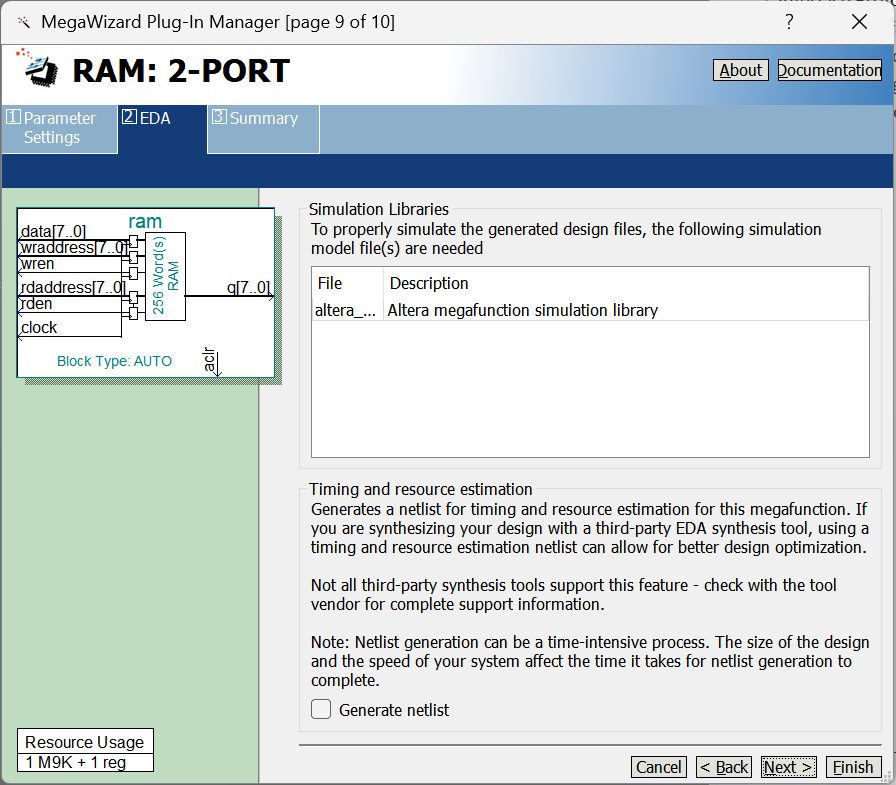This screenshot has width=896, height=785.
Task: Click the rdaddress[7..0] port label
Action: pos(73,287)
